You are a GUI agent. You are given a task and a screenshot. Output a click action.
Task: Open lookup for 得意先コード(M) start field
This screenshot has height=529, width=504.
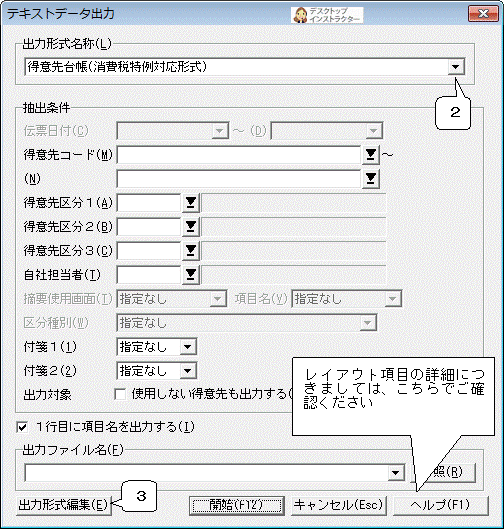point(371,155)
